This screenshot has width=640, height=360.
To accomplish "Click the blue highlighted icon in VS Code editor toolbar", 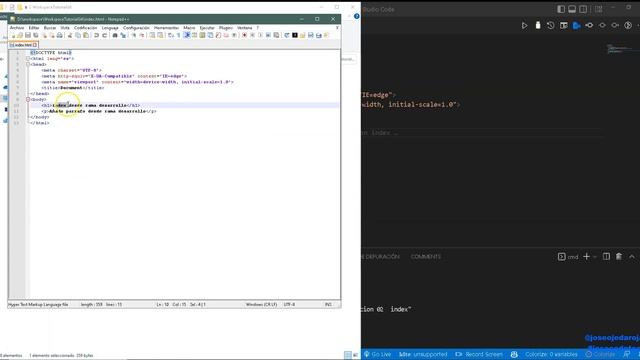I will pyautogui.click(x=576, y=25).
